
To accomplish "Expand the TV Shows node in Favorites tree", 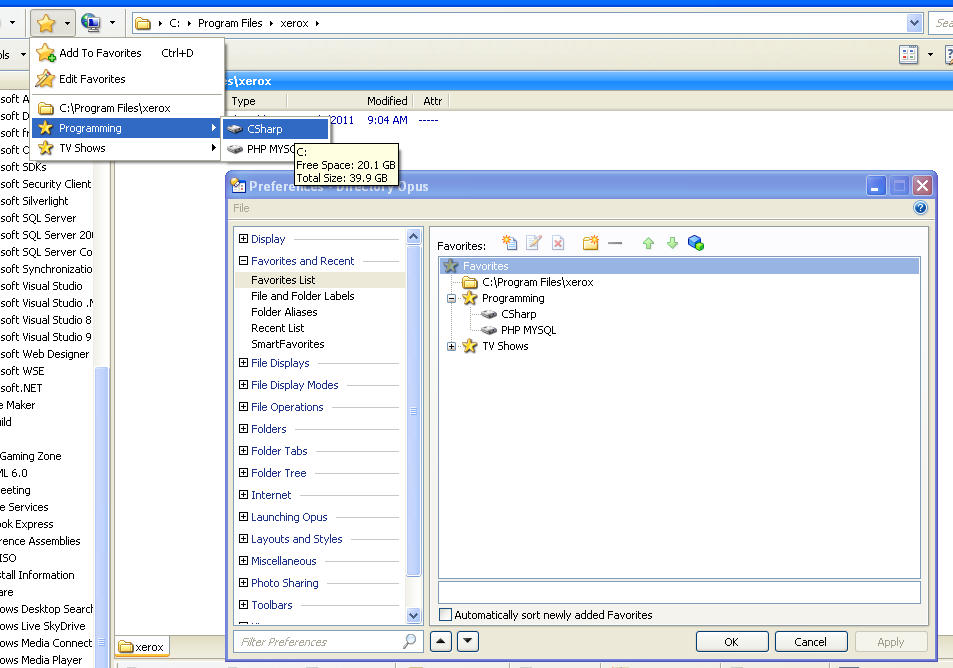I will (x=451, y=346).
